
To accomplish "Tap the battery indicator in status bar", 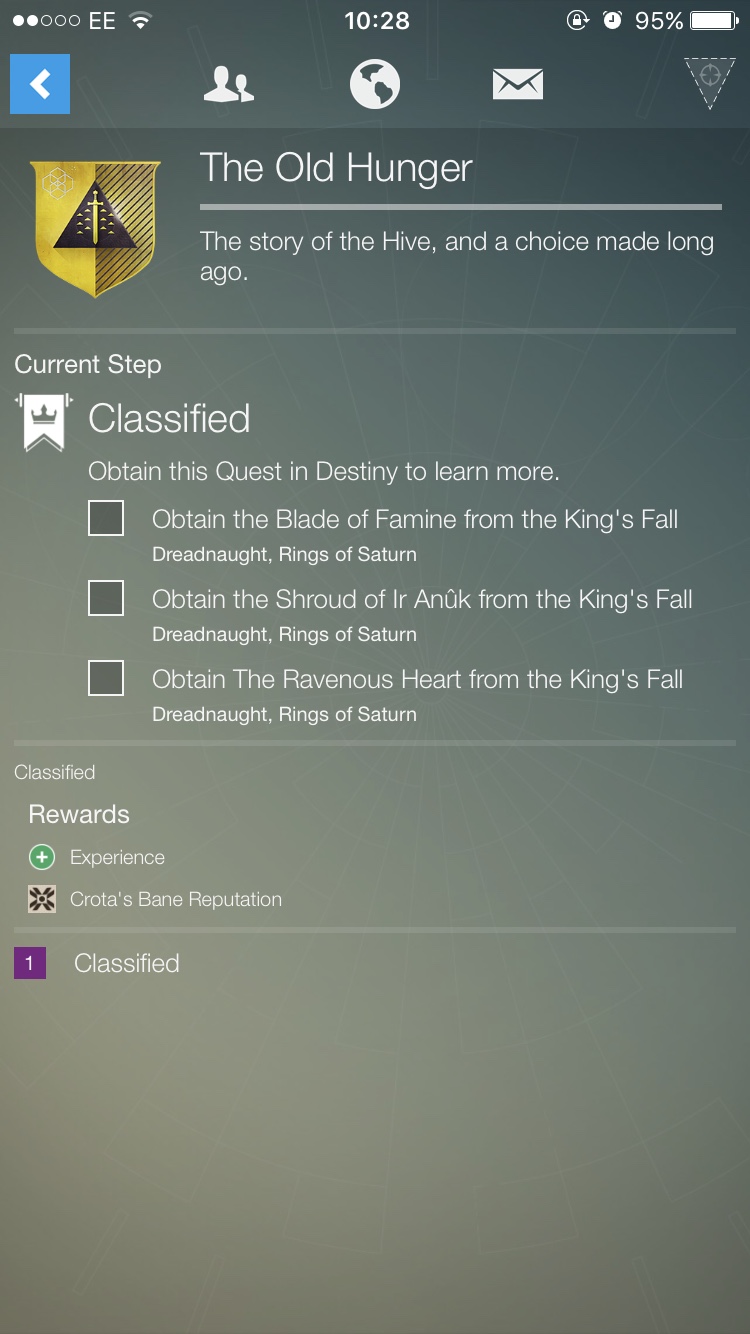I will pyautogui.click(x=714, y=20).
